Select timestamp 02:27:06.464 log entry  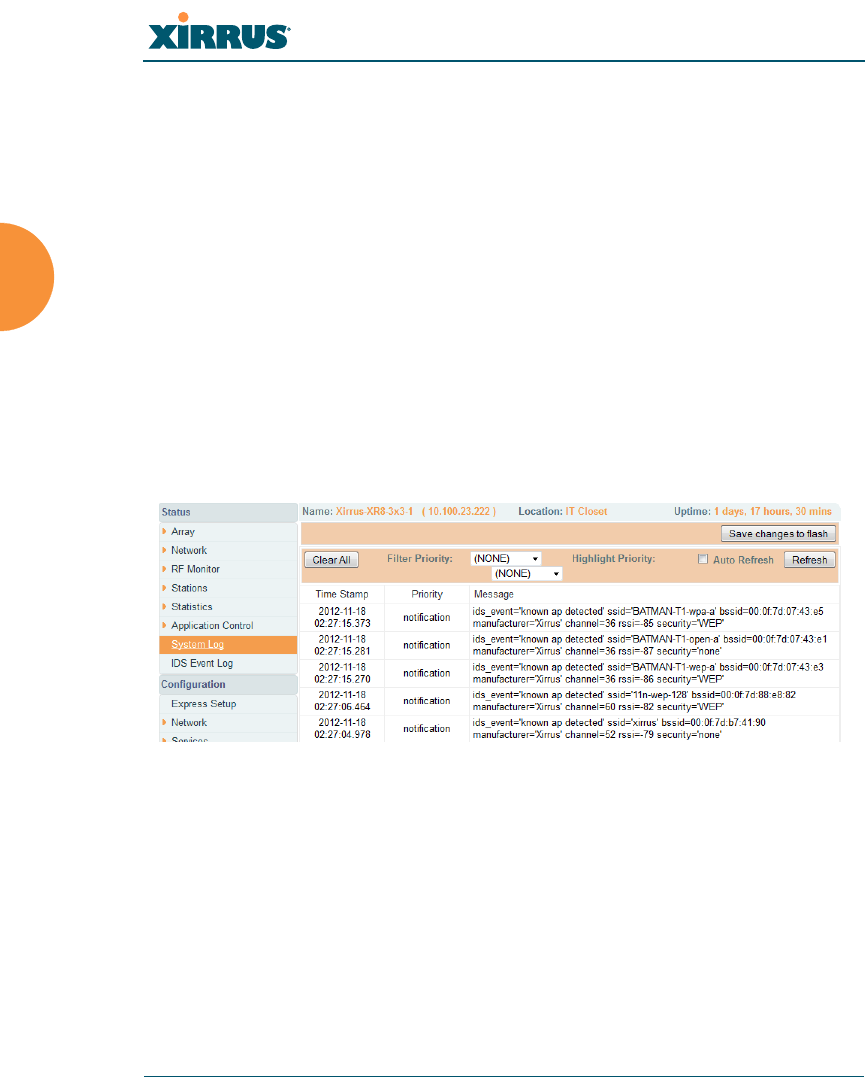[x=342, y=701]
